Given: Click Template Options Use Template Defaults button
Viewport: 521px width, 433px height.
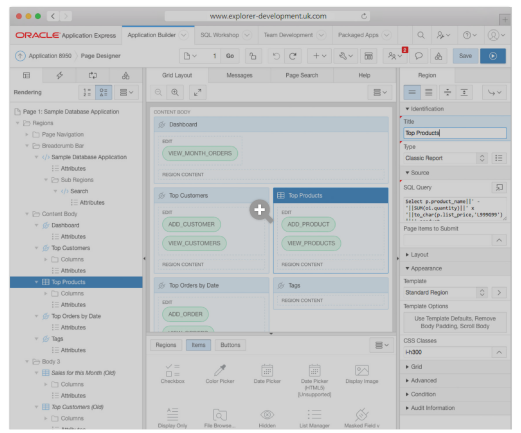Looking at the screenshot, I should (455, 322).
